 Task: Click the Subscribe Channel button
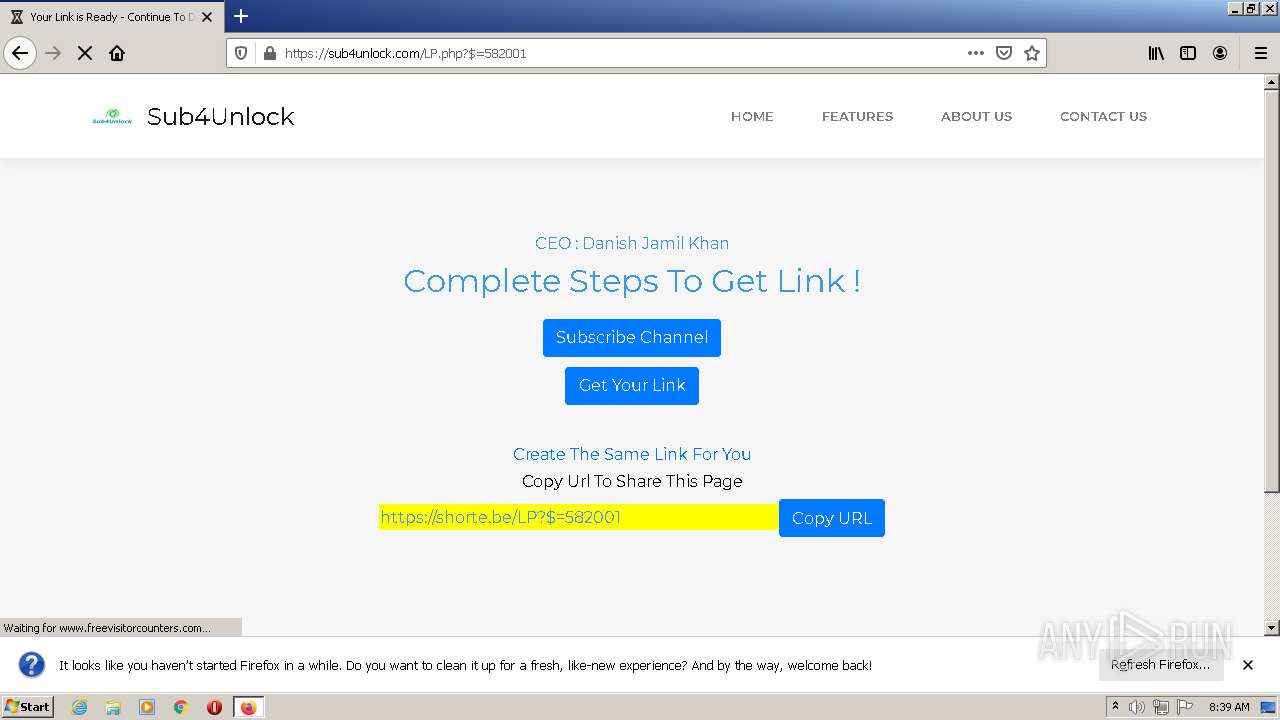click(632, 338)
